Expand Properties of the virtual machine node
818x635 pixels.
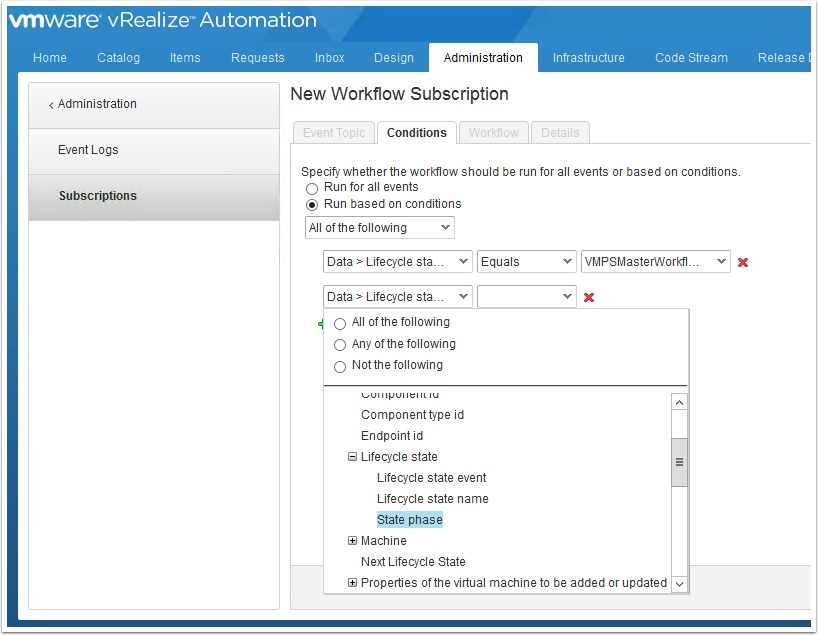pyautogui.click(x=353, y=582)
